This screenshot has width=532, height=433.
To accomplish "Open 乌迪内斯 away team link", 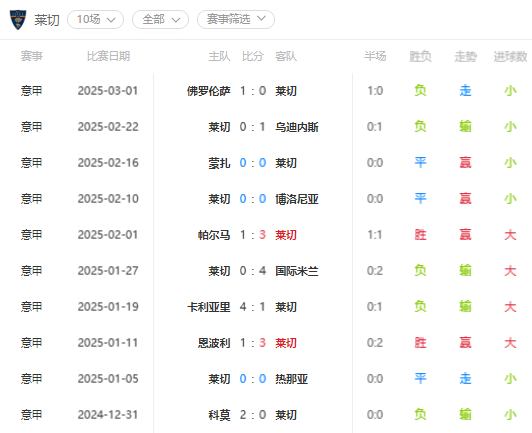I will pyautogui.click(x=297, y=127).
